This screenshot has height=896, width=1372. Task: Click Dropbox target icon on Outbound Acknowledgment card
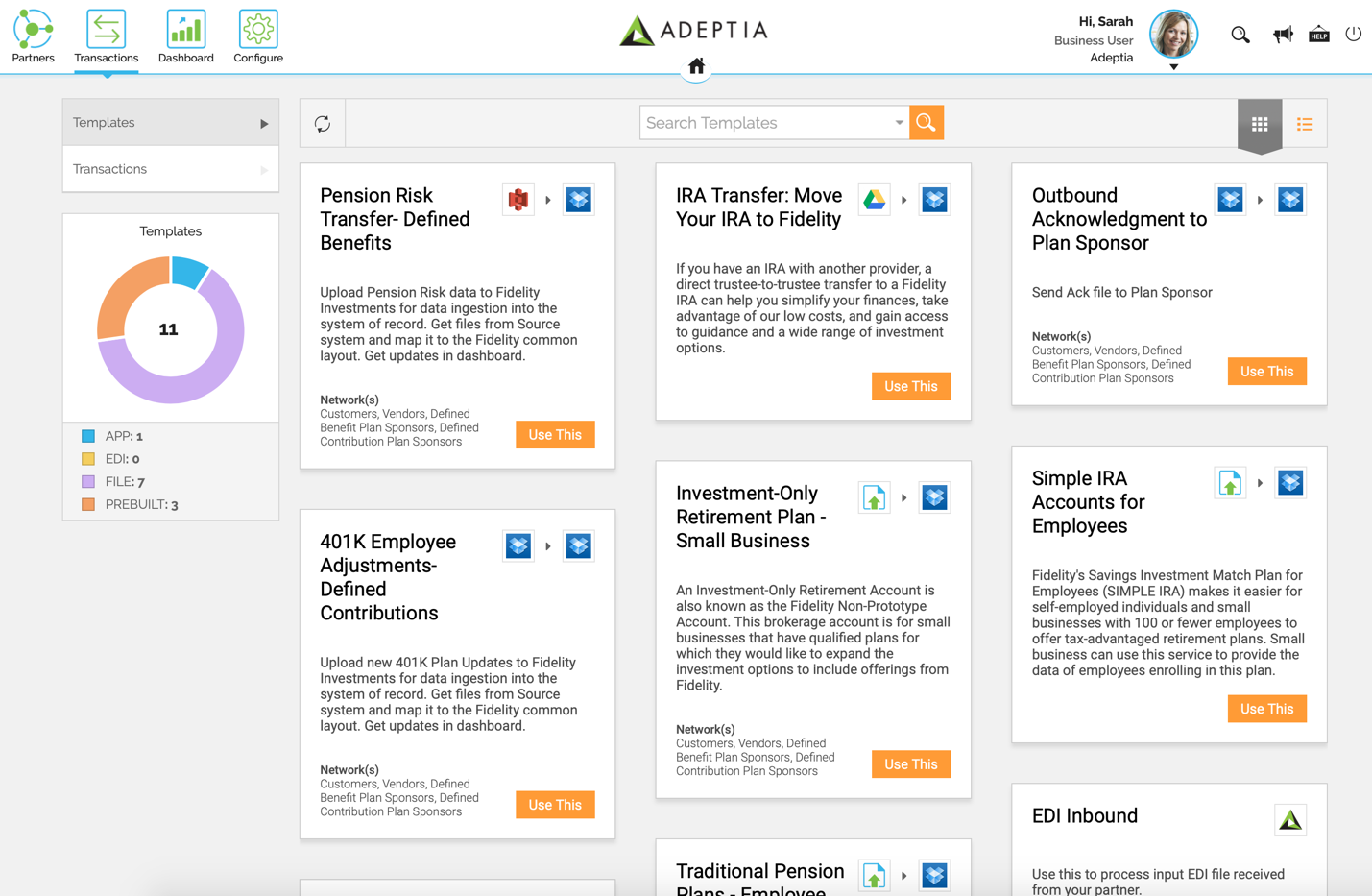coord(1290,200)
